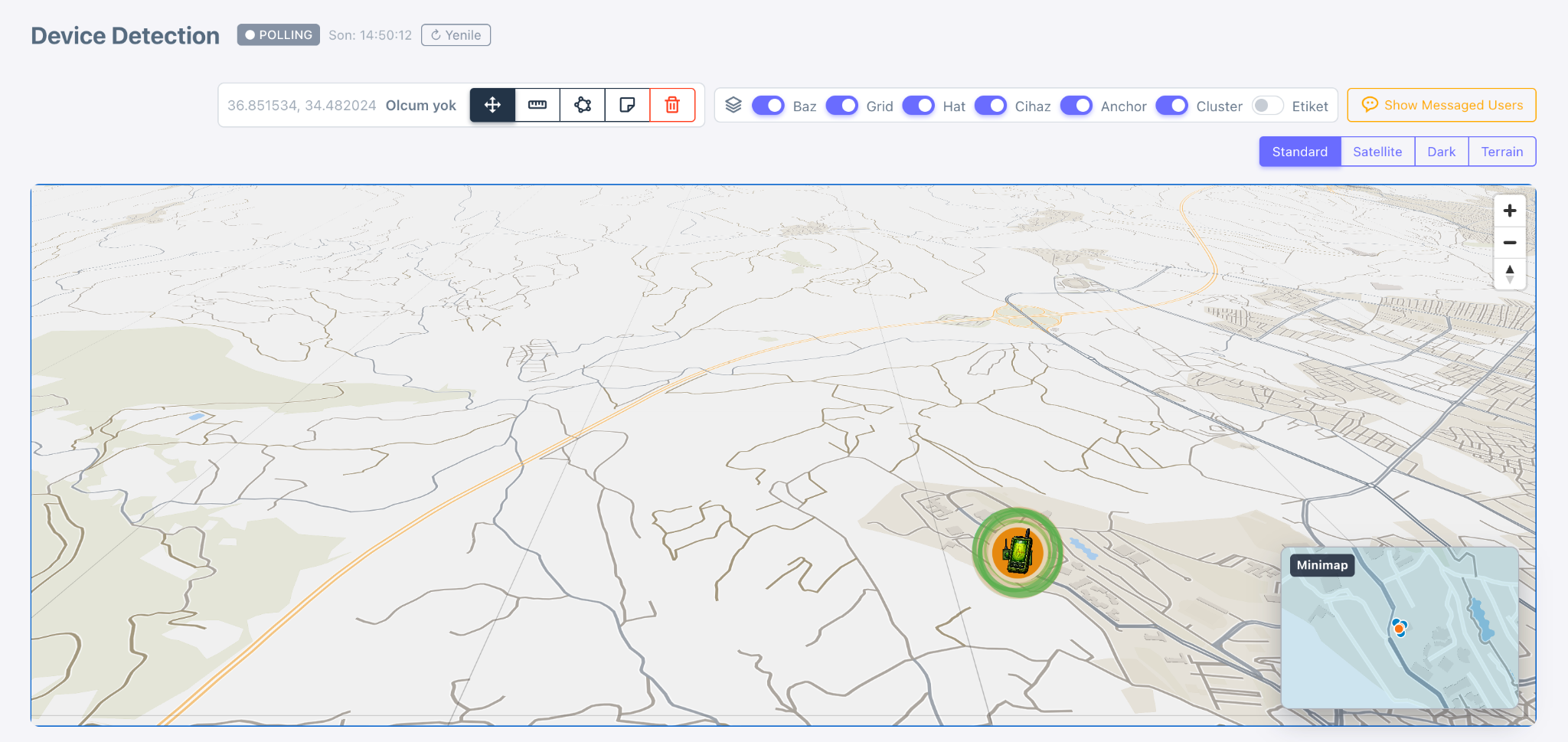This screenshot has width=1568, height=742.
Task: Toggle the Cluster layer switch
Action: [1171, 106]
